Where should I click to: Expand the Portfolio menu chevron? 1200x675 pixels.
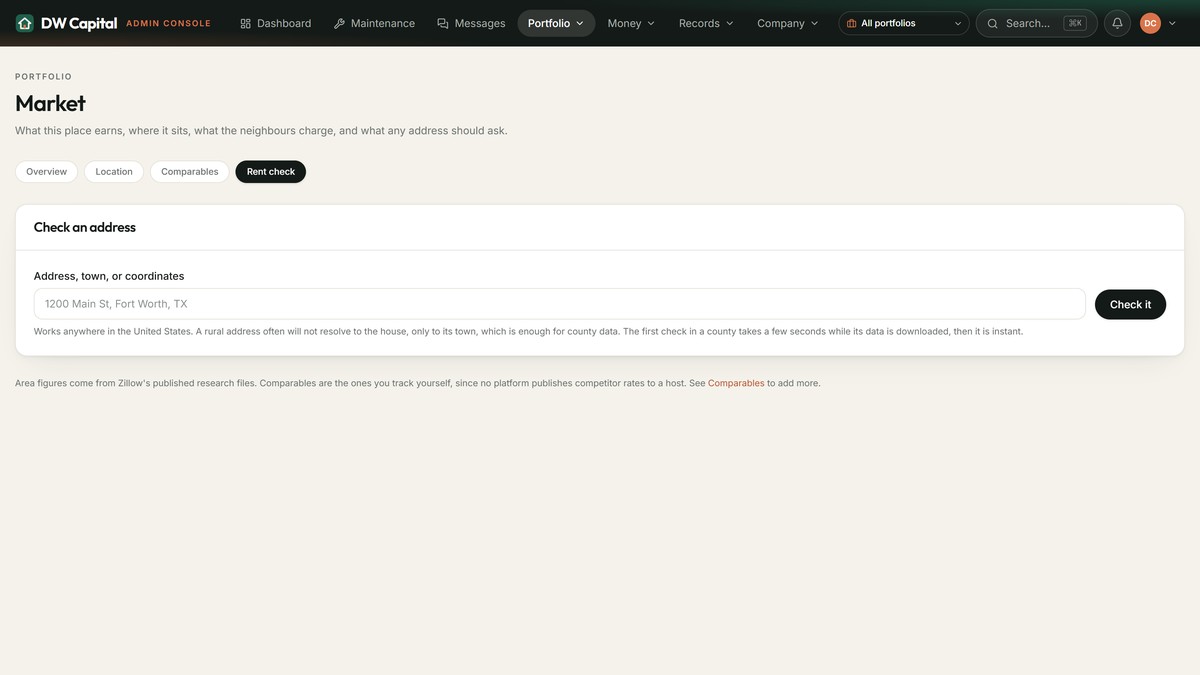click(580, 23)
